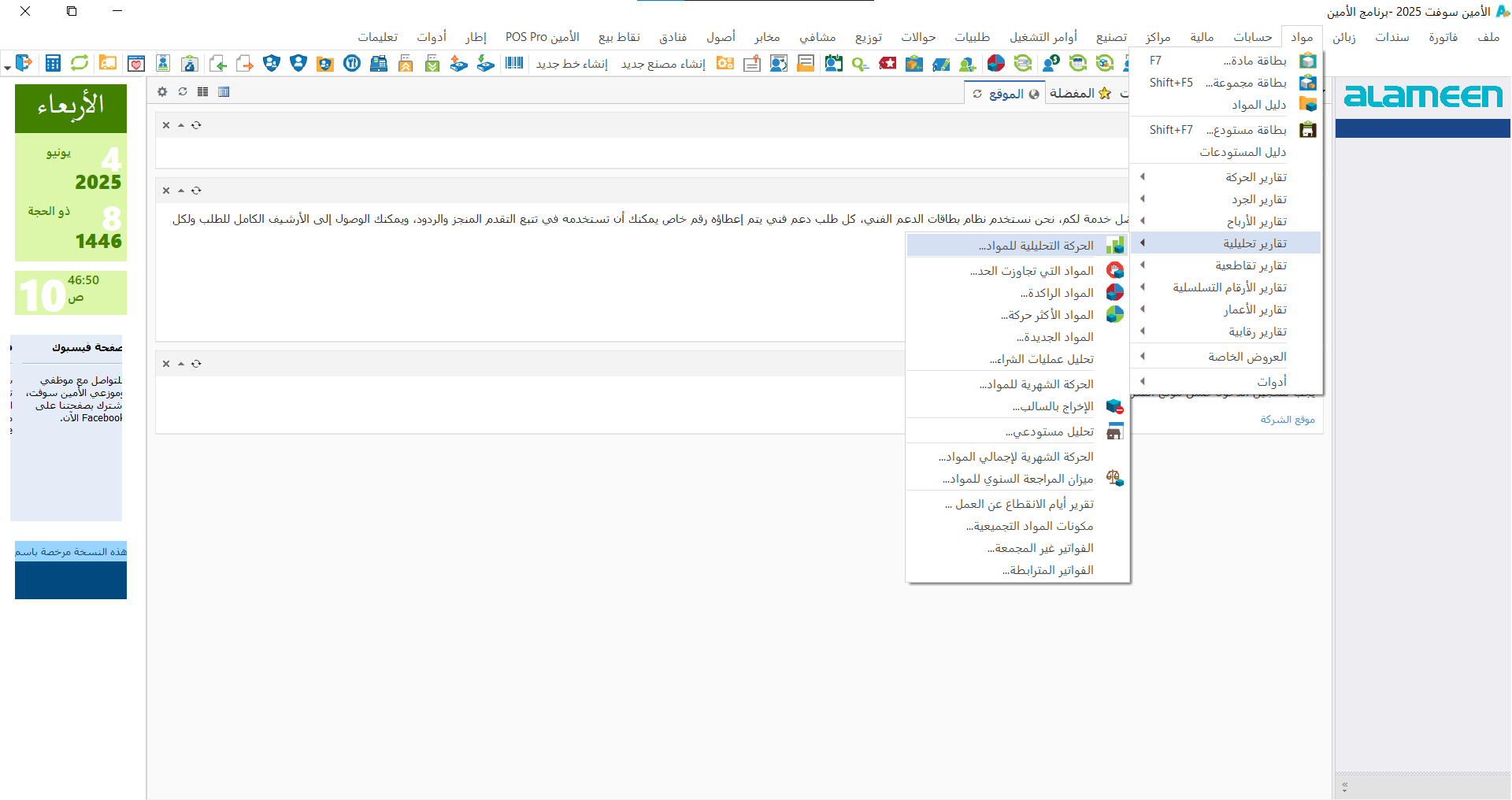Click the red star tag icon

(888, 64)
